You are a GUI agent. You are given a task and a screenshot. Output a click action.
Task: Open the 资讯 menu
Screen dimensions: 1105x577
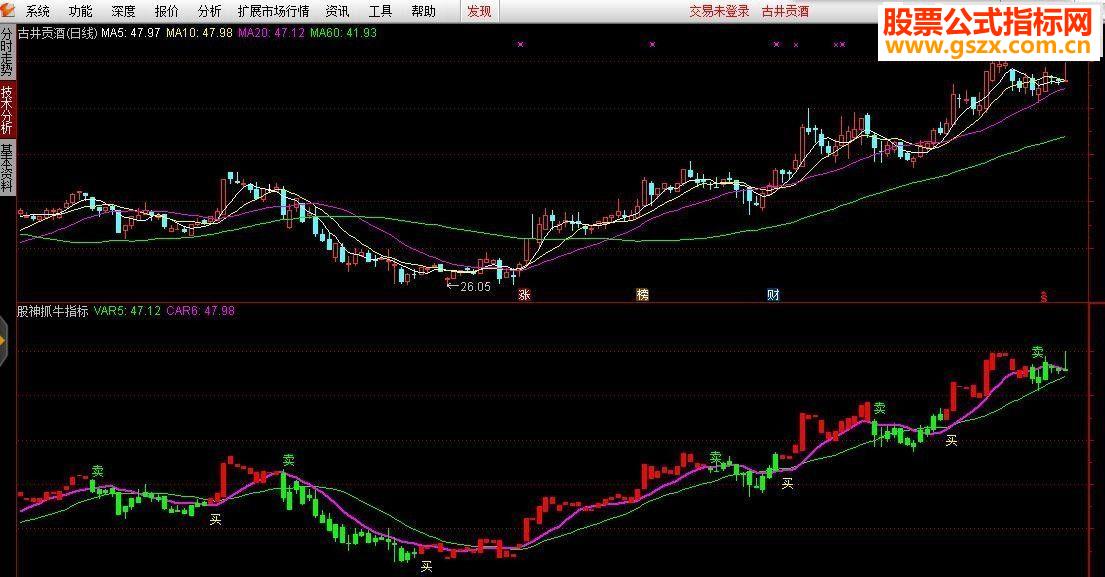pos(337,11)
